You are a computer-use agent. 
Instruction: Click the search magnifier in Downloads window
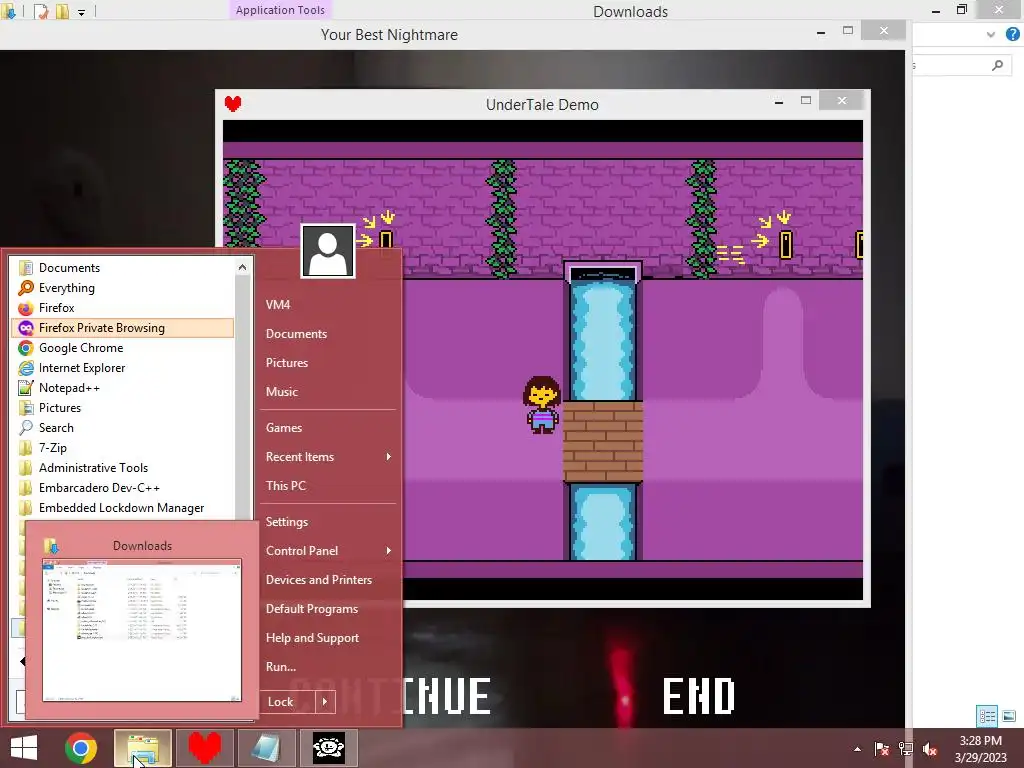997,65
